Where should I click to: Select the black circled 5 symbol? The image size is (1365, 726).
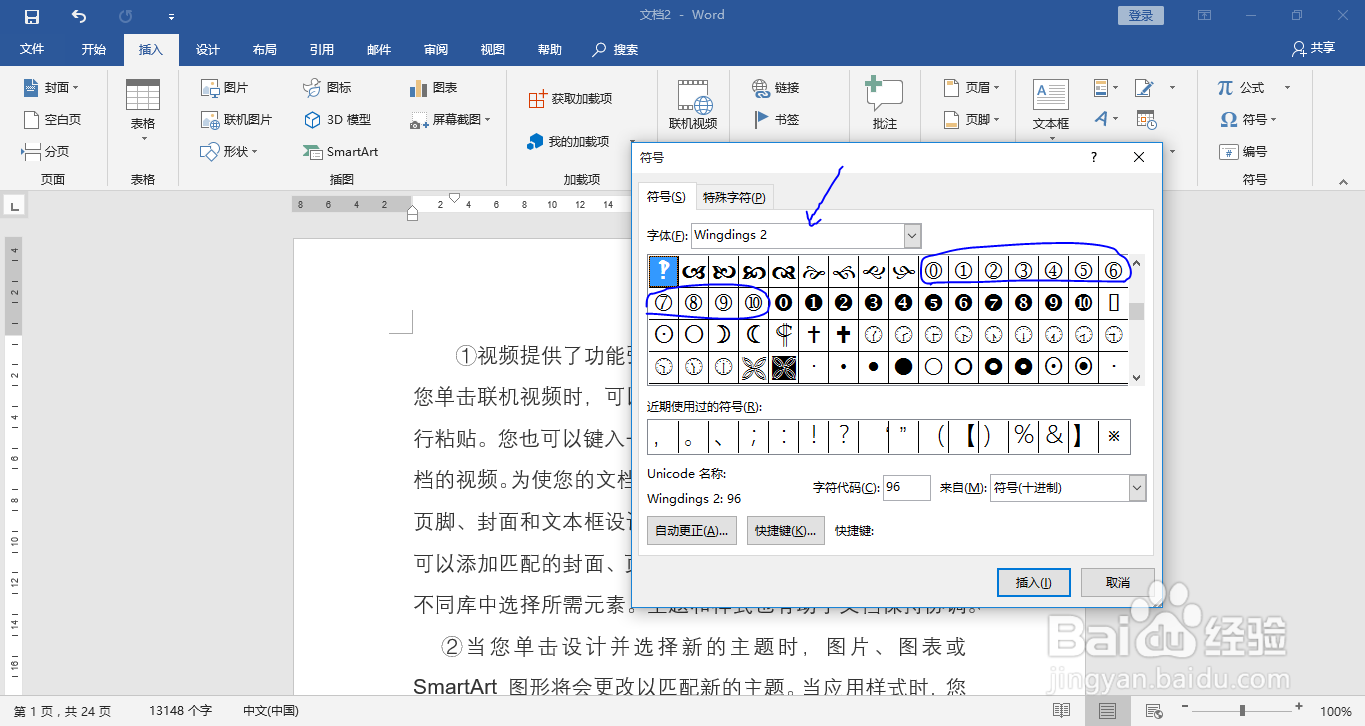coord(933,302)
